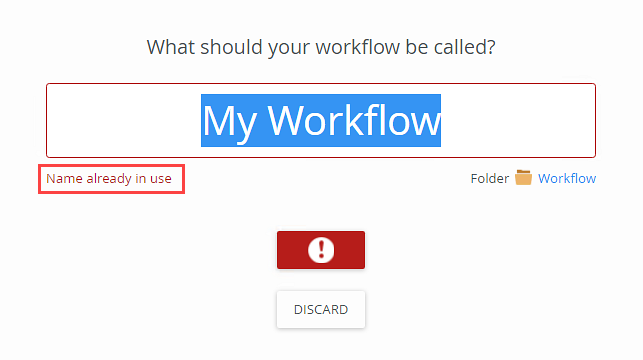
Task: Change the destination folder via the Workflow link
Action: (x=567, y=178)
